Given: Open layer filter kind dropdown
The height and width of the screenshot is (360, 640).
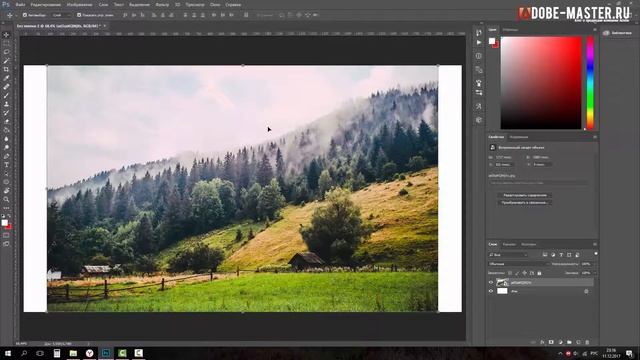Looking at the screenshot, I should pyautogui.click(x=508, y=255).
